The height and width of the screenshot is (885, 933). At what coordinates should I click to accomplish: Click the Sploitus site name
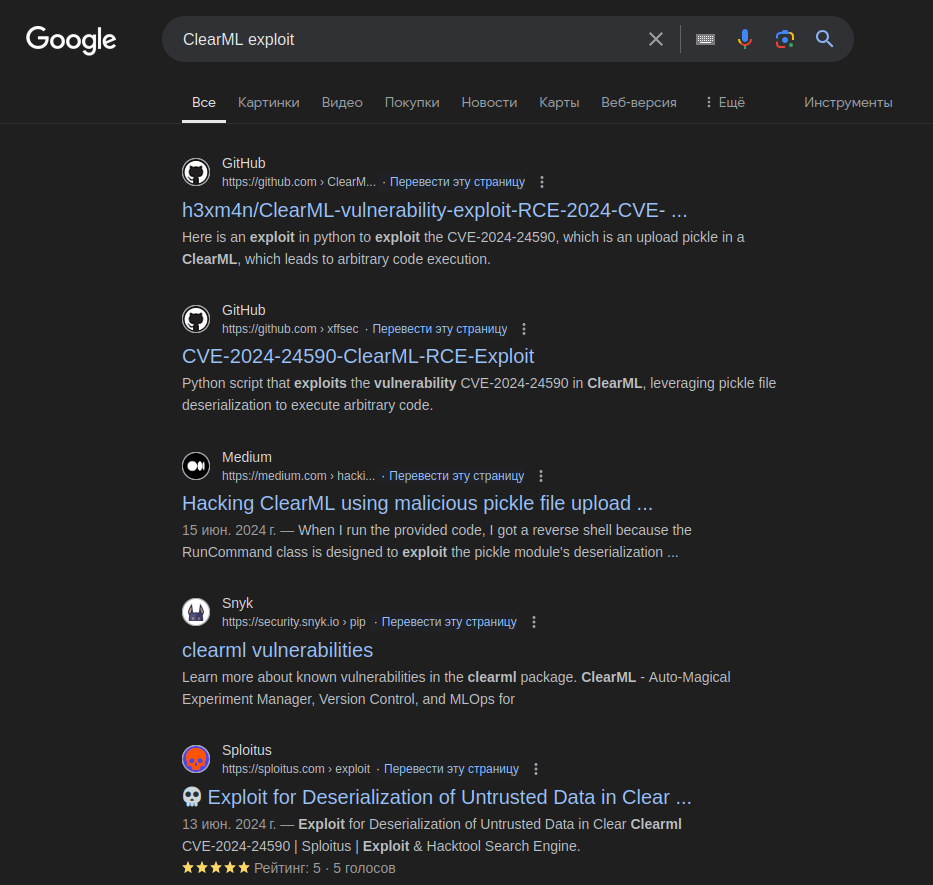[x=246, y=750]
